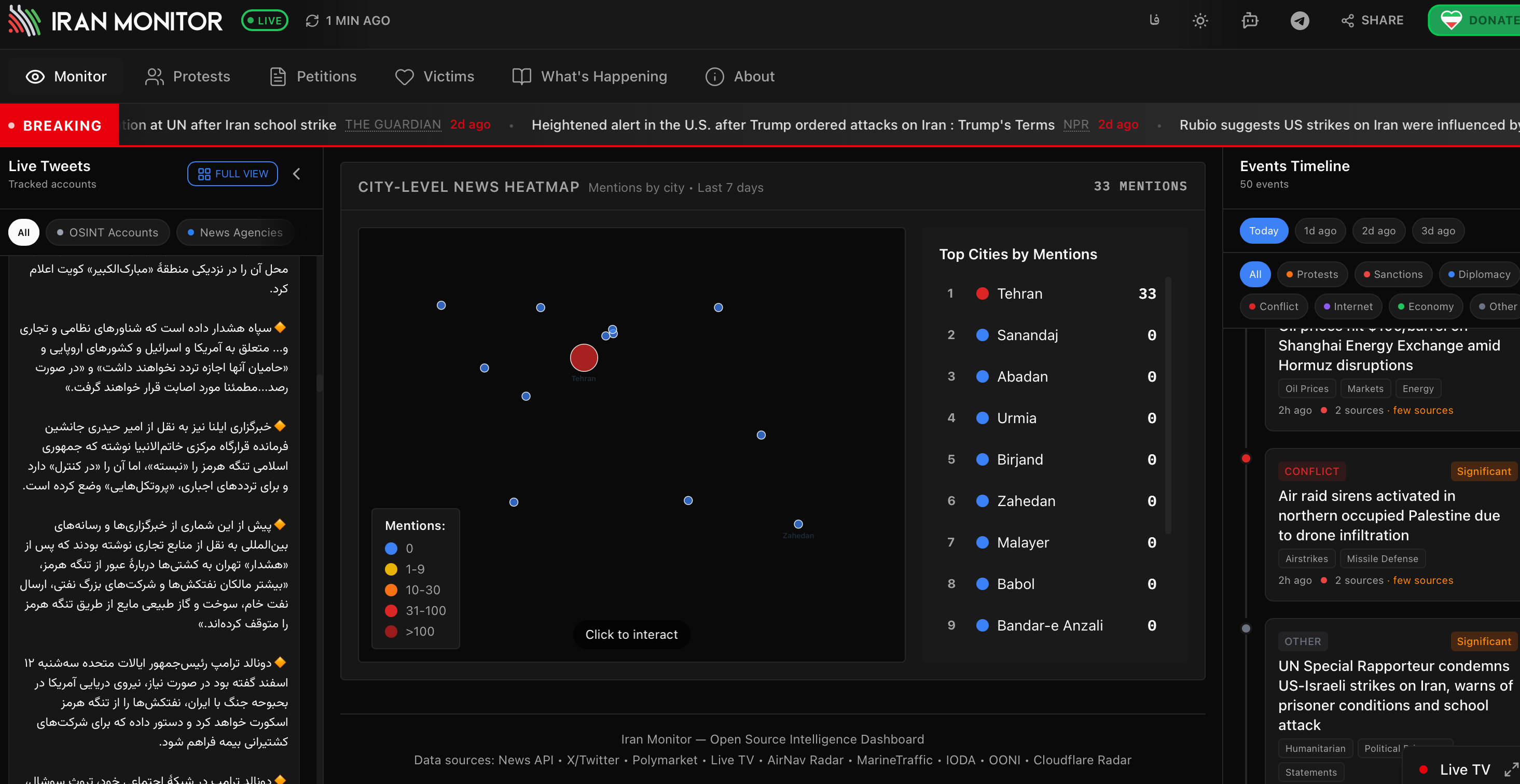Click the info circle icon beside About
This screenshot has width=1520, height=784.
714,77
